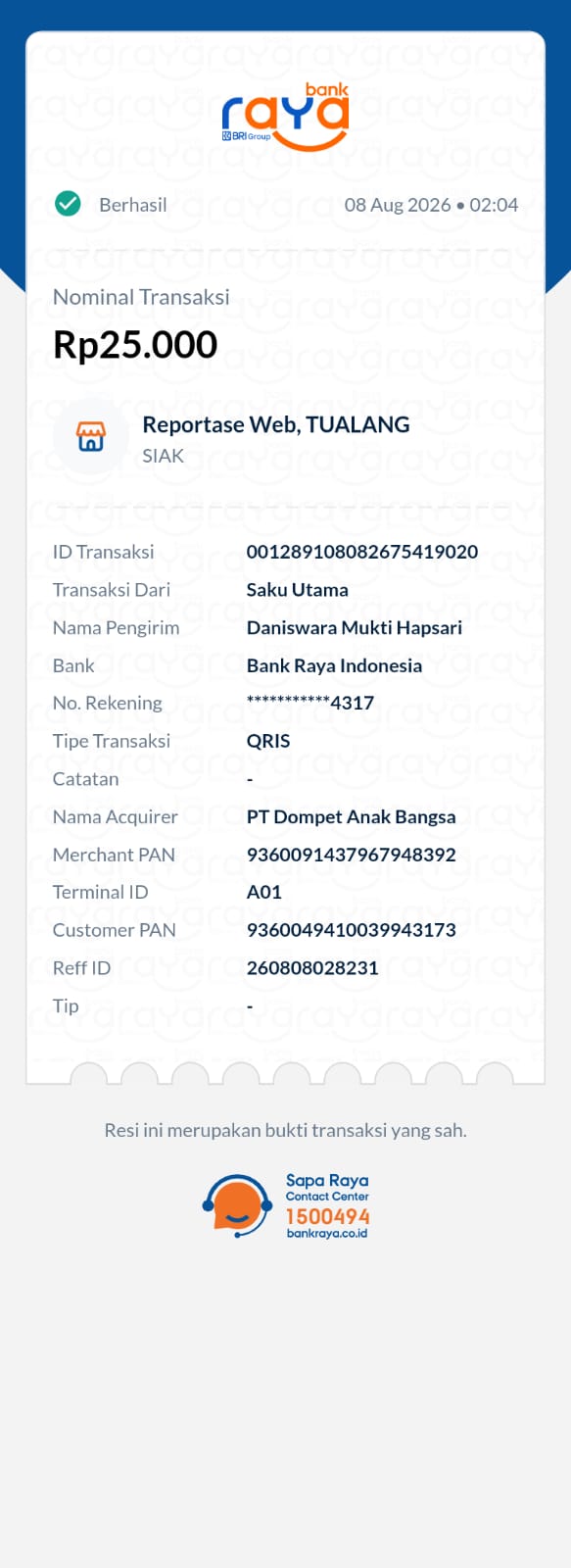Select the Rp25.000 transaction amount
This screenshot has height=1568, width=571.
pos(135,345)
